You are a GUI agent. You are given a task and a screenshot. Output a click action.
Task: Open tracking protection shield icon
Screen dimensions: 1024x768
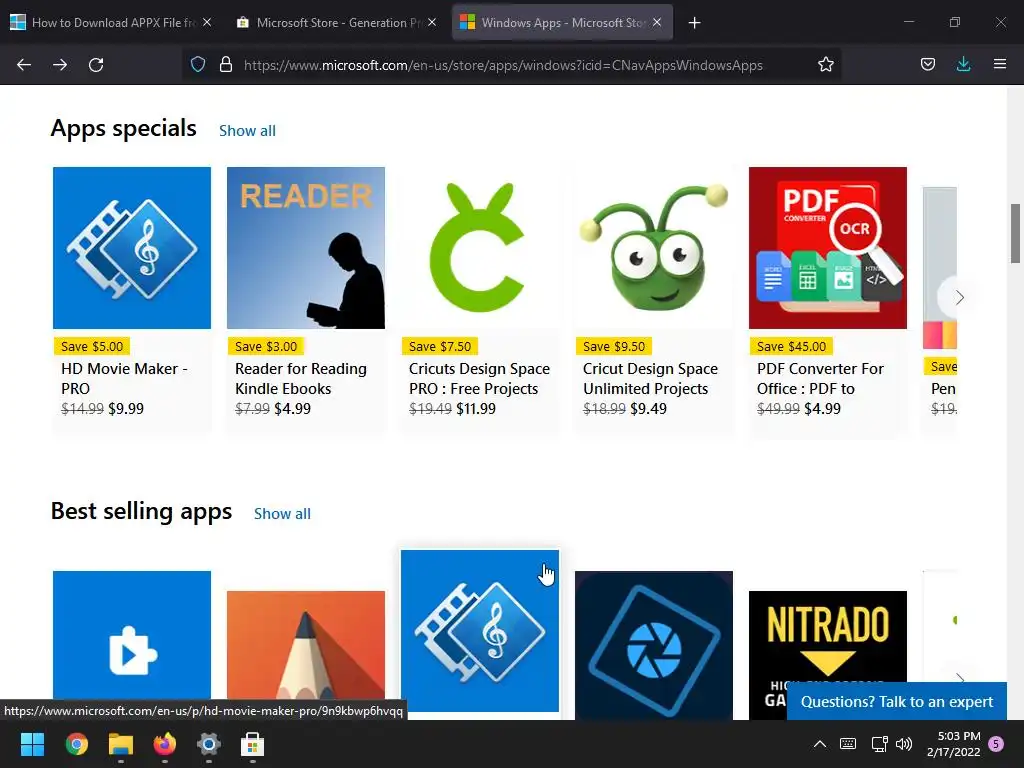click(198, 65)
